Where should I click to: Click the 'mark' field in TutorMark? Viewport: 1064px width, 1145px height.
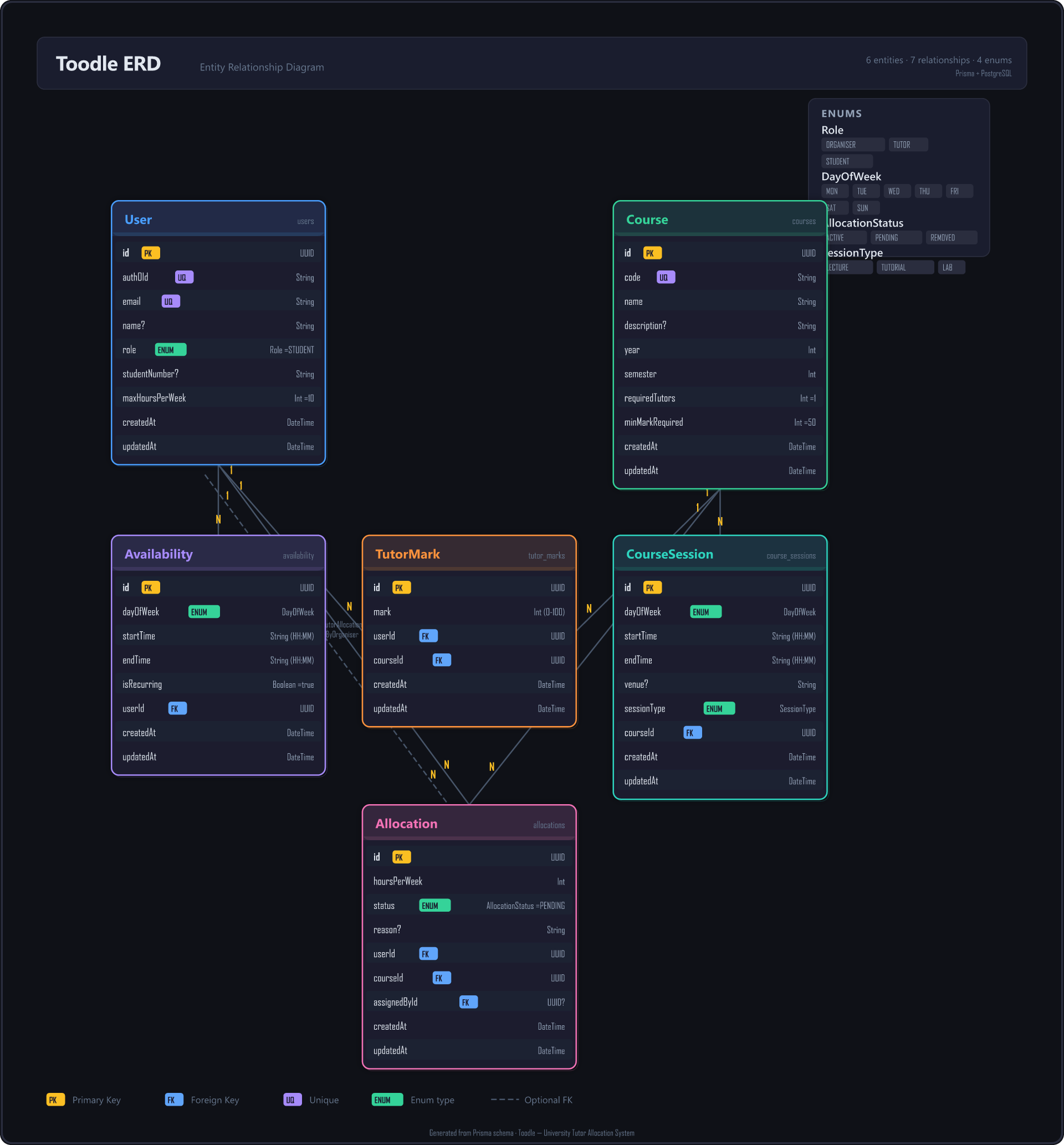382,612
